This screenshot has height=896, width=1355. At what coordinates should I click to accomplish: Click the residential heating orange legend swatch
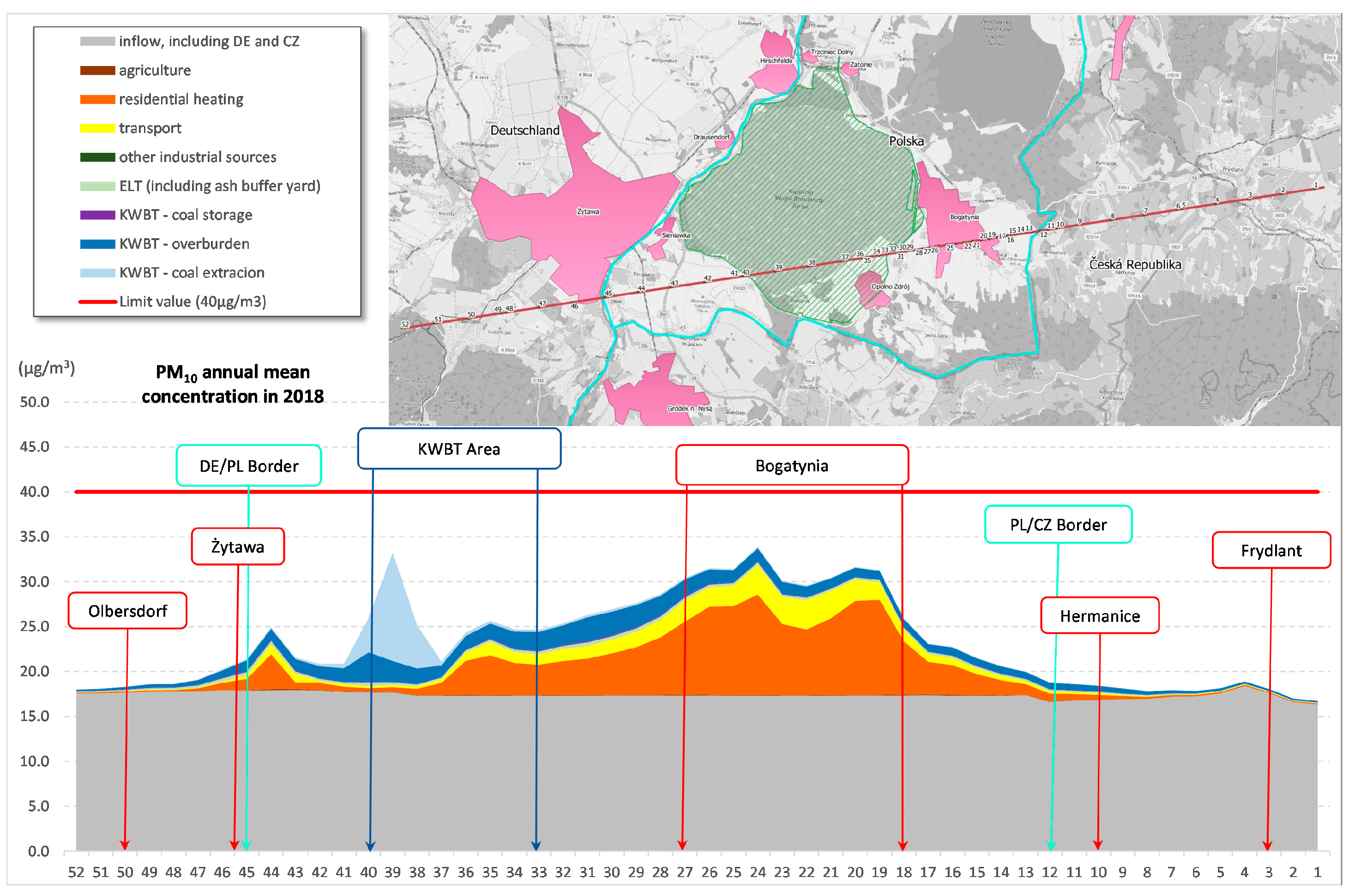point(97,99)
